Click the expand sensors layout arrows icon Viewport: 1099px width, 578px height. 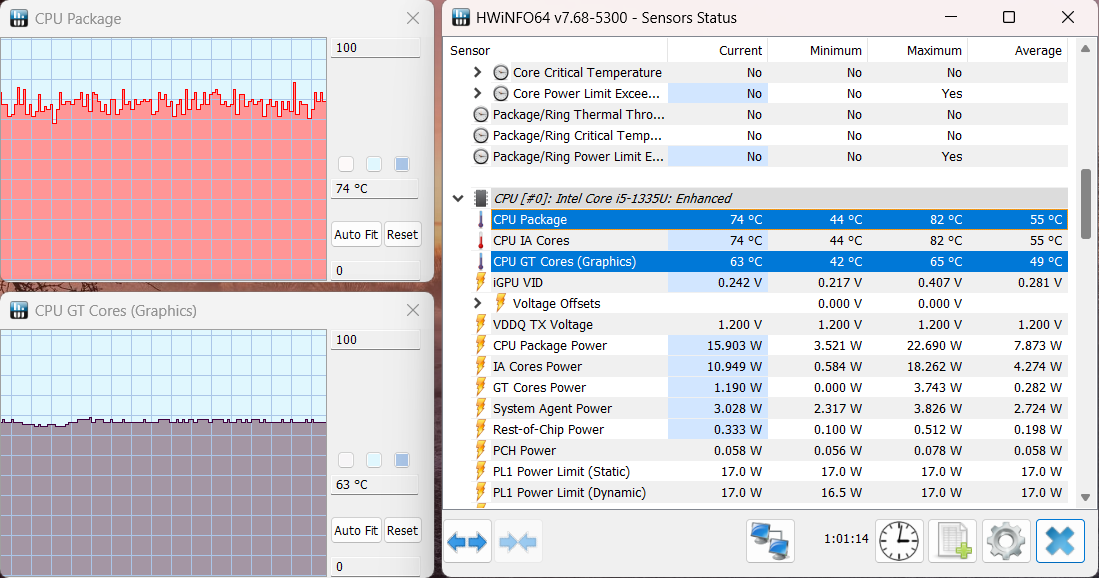coord(467,542)
